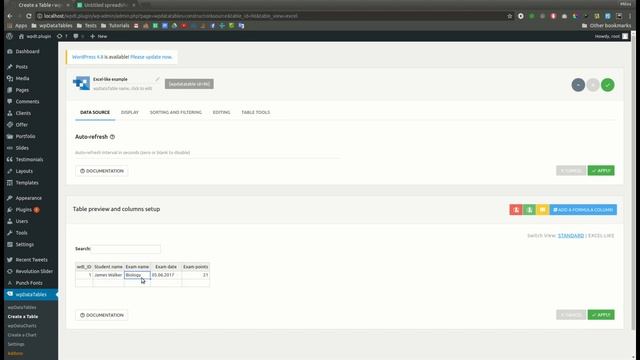This screenshot has height=360, width=640.
Task: Switch to the Display tab
Action: (130, 112)
